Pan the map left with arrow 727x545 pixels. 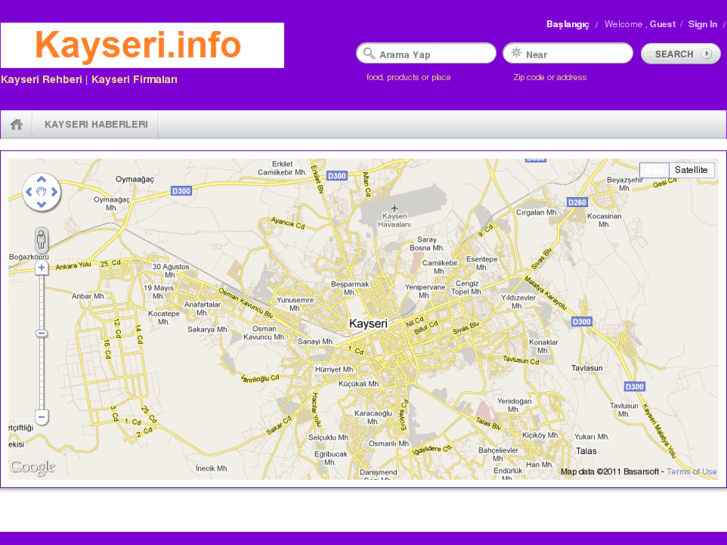29,192
